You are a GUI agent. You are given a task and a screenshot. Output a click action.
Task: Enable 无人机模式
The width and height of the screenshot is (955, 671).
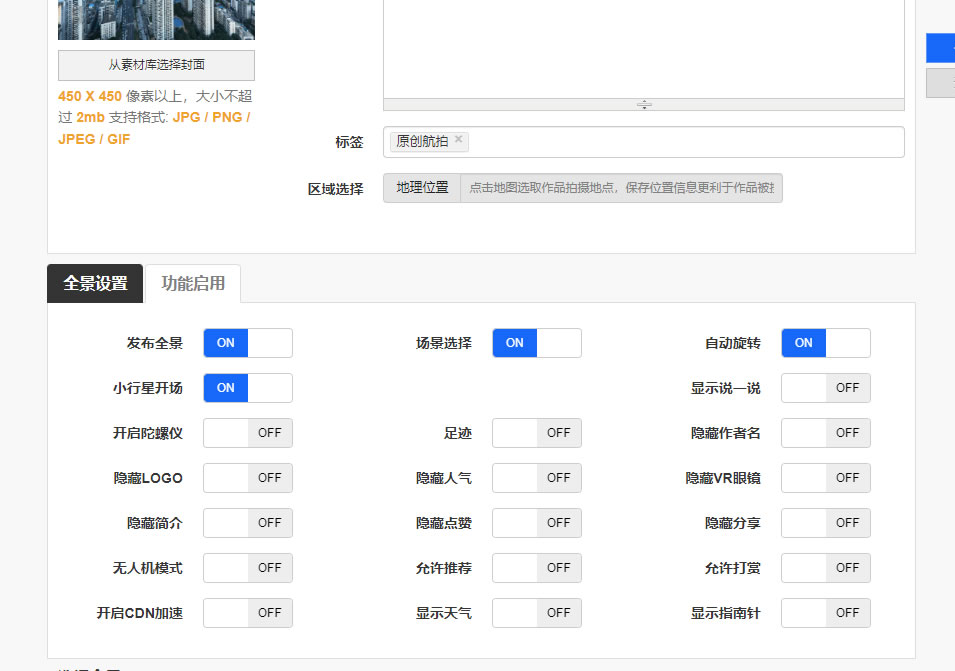pyautogui.click(x=247, y=568)
